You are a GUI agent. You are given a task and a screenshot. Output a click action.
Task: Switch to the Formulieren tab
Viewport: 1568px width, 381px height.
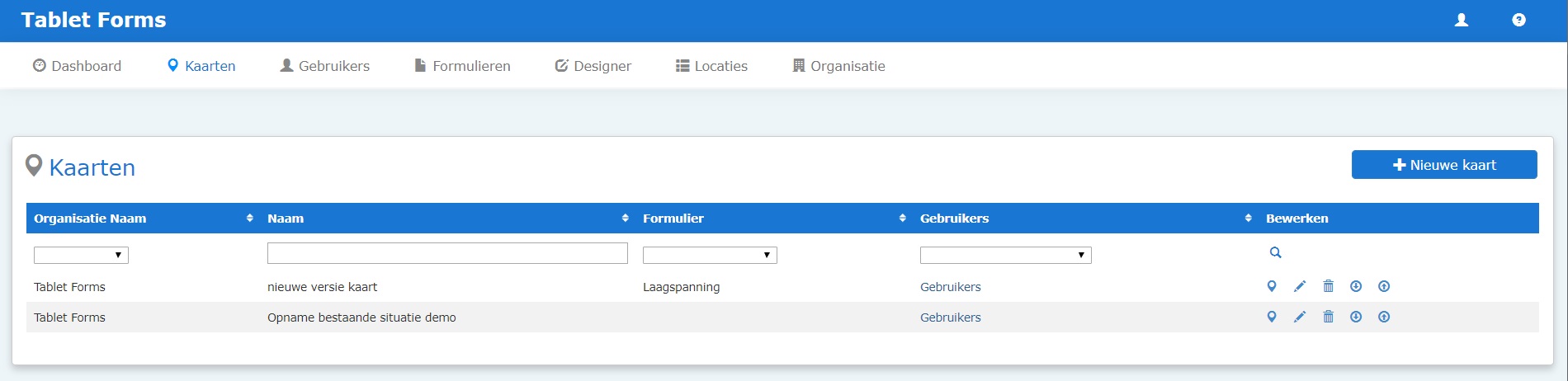[462, 66]
